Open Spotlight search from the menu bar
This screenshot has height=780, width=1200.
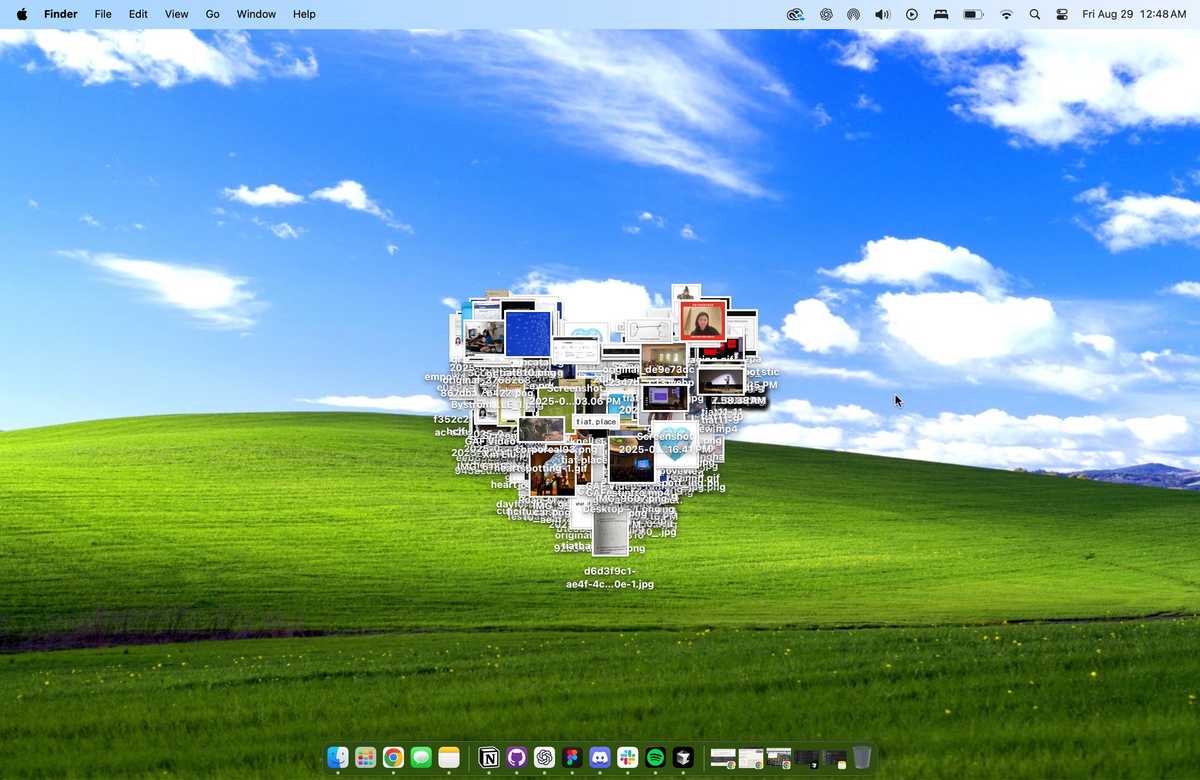pos(1035,14)
